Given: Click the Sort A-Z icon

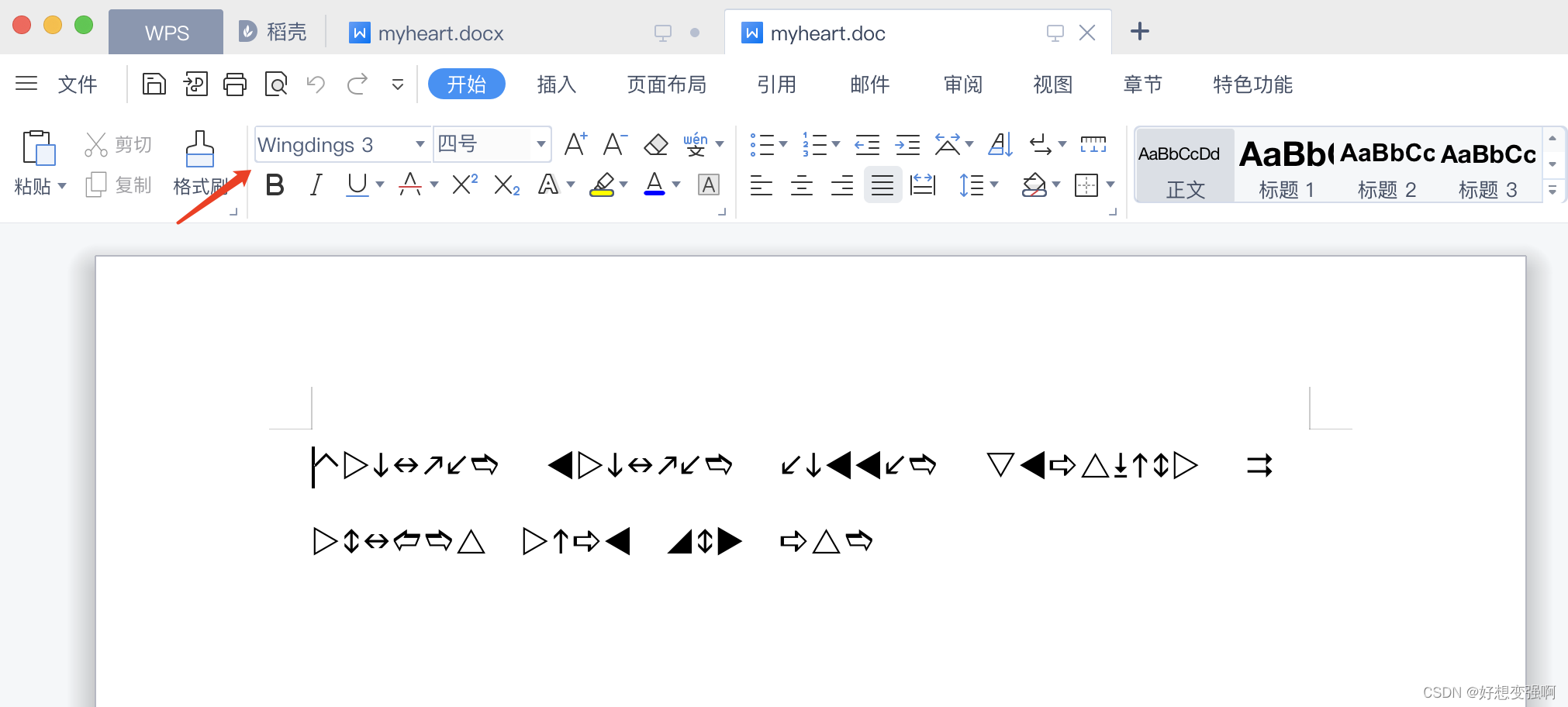Looking at the screenshot, I should pos(1000,144).
